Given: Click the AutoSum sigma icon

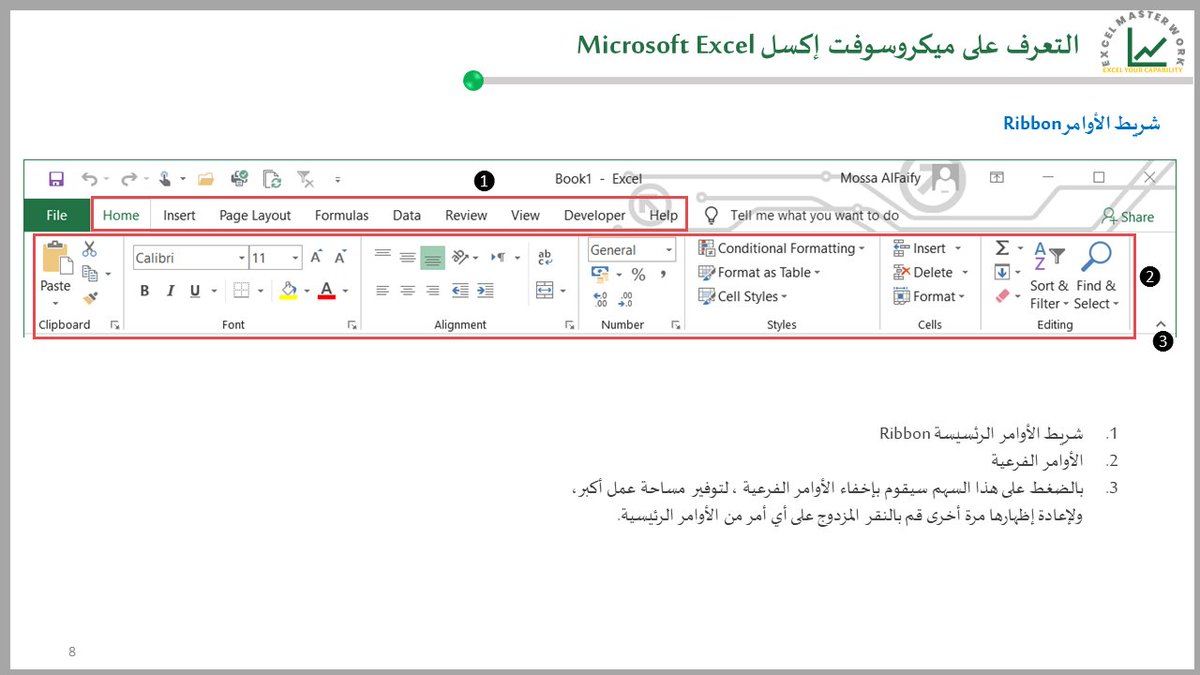Looking at the screenshot, I should (x=1002, y=249).
